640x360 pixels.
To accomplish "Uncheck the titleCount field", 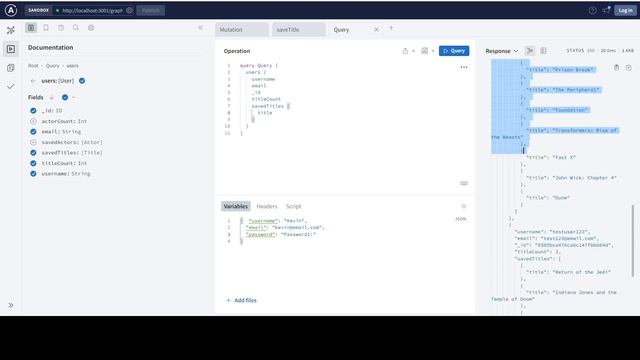I will point(33,163).
